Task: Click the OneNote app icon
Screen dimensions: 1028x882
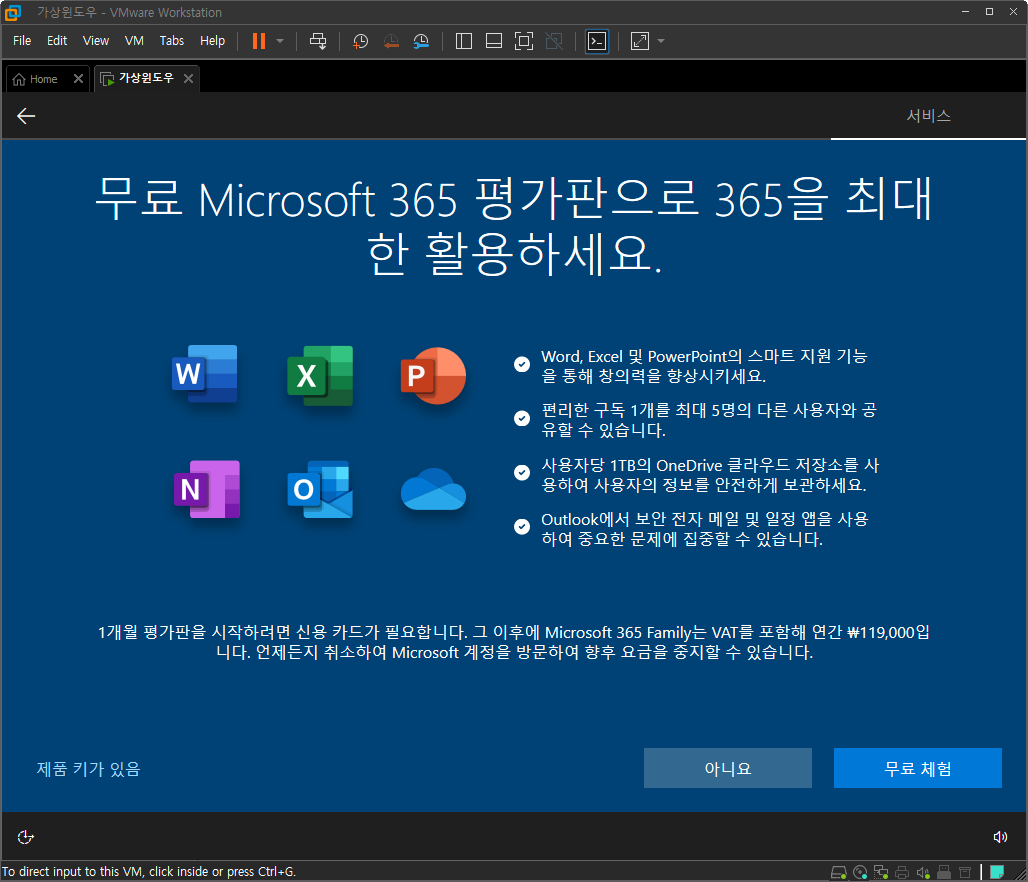Action: tap(207, 489)
